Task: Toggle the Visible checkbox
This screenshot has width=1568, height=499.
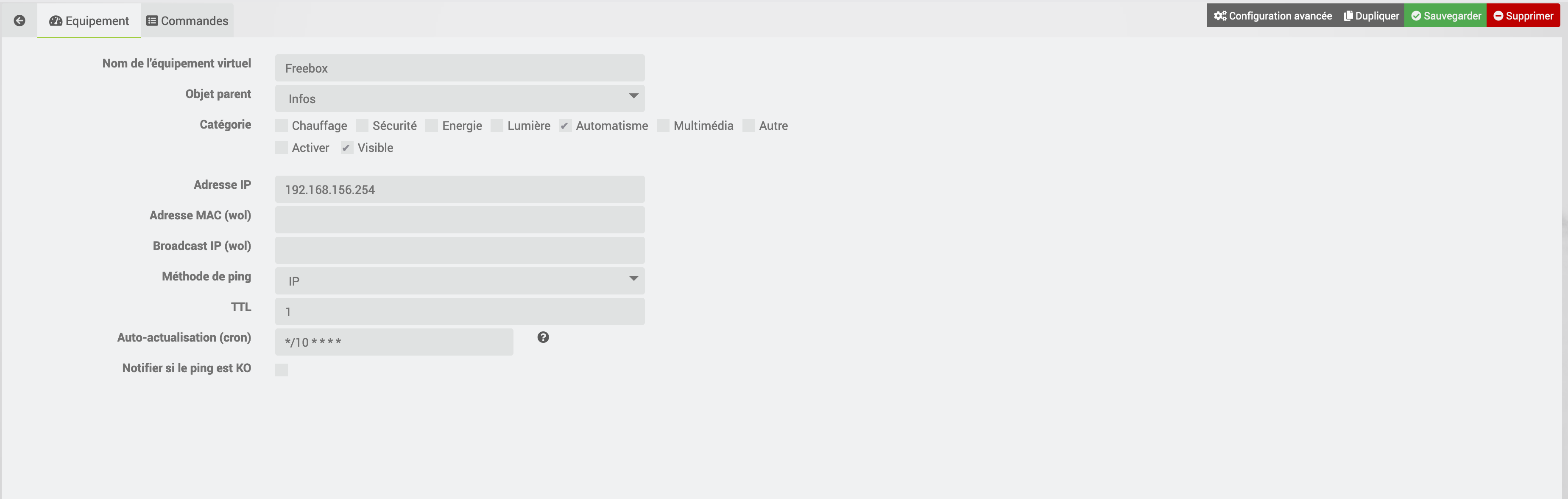Action: coord(347,148)
